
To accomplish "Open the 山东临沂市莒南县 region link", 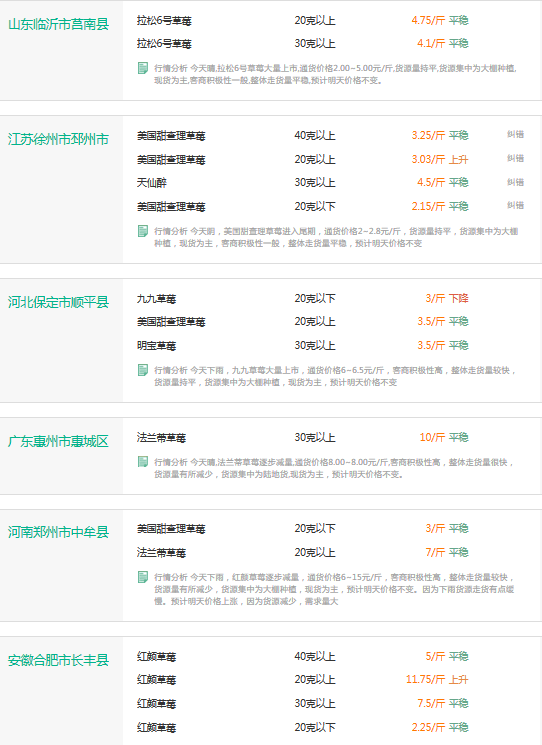I will coord(58,24).
